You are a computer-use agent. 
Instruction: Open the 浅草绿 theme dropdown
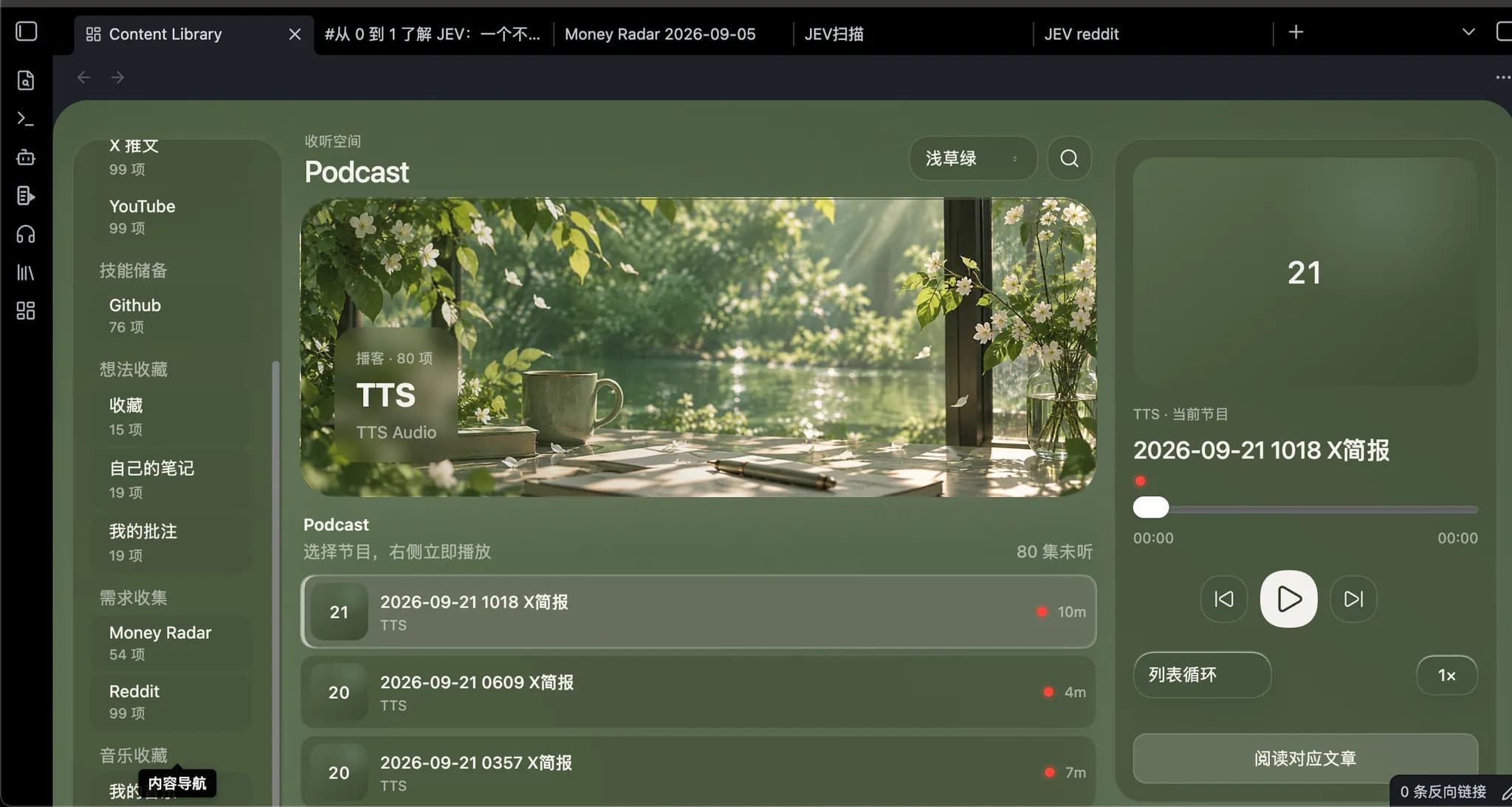973,158
